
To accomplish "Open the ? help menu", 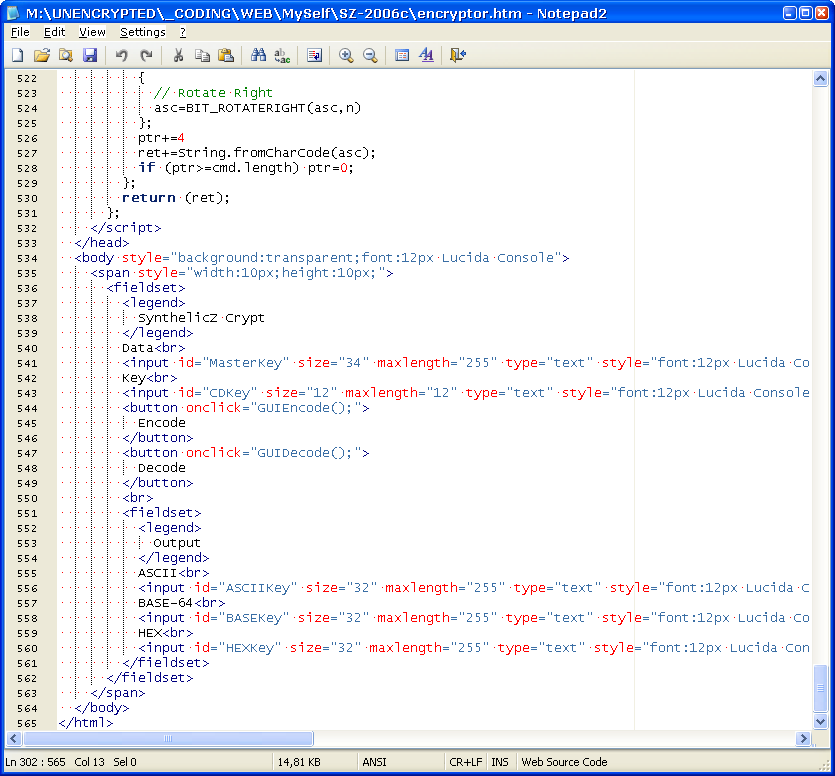I will point(183,32).
